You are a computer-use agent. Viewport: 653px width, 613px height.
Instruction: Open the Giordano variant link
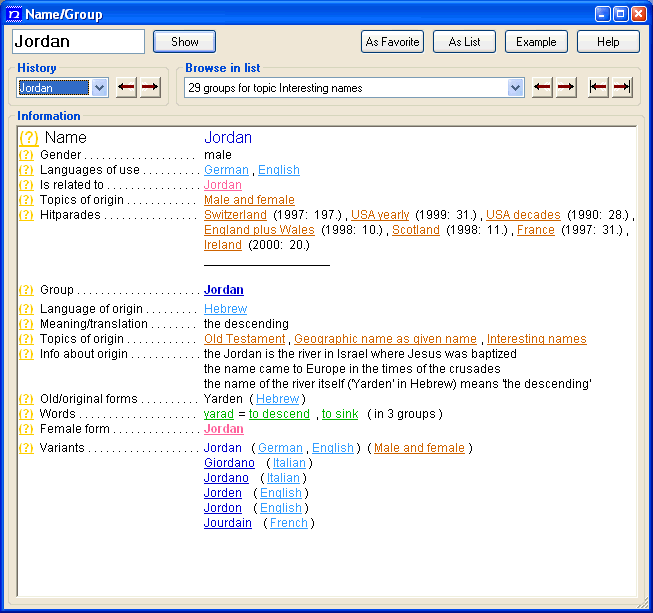[229, 463]
